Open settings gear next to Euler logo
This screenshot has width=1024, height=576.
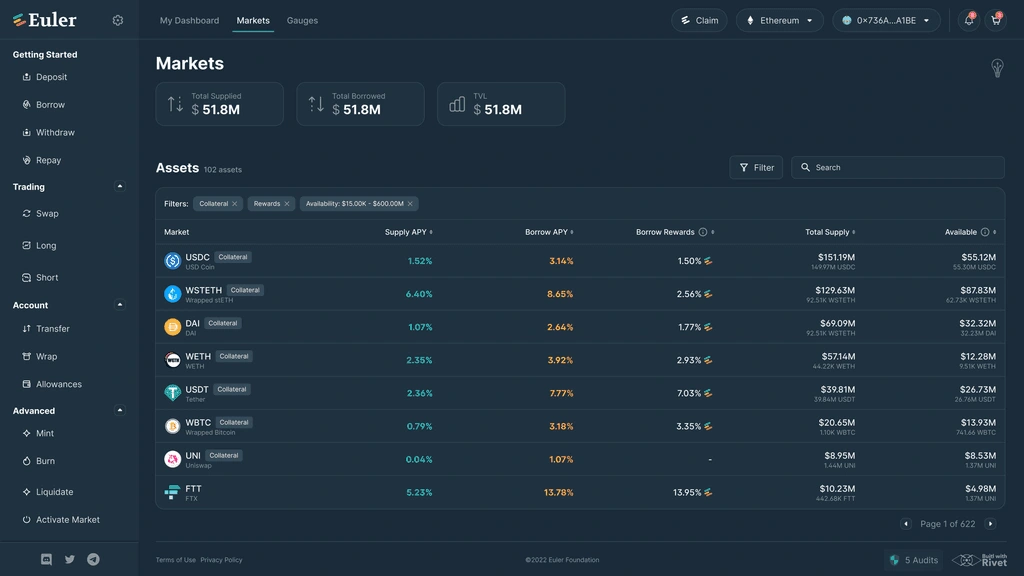(118, 20)
